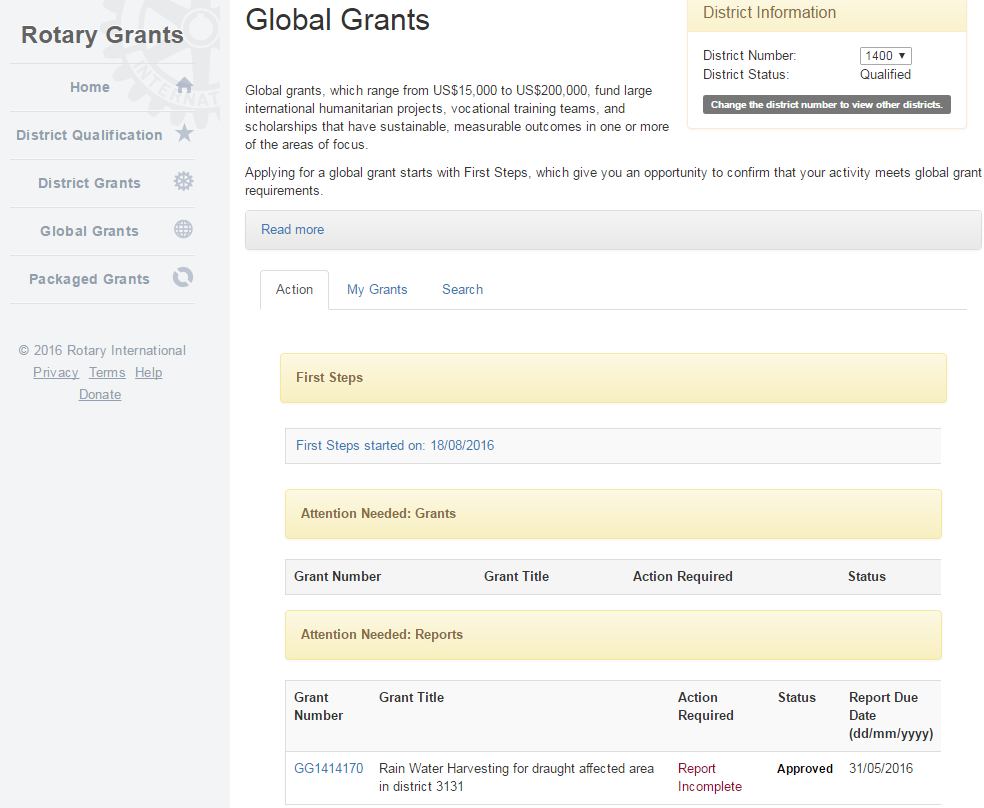Click Action Required header in Grants table

point(682,577)
